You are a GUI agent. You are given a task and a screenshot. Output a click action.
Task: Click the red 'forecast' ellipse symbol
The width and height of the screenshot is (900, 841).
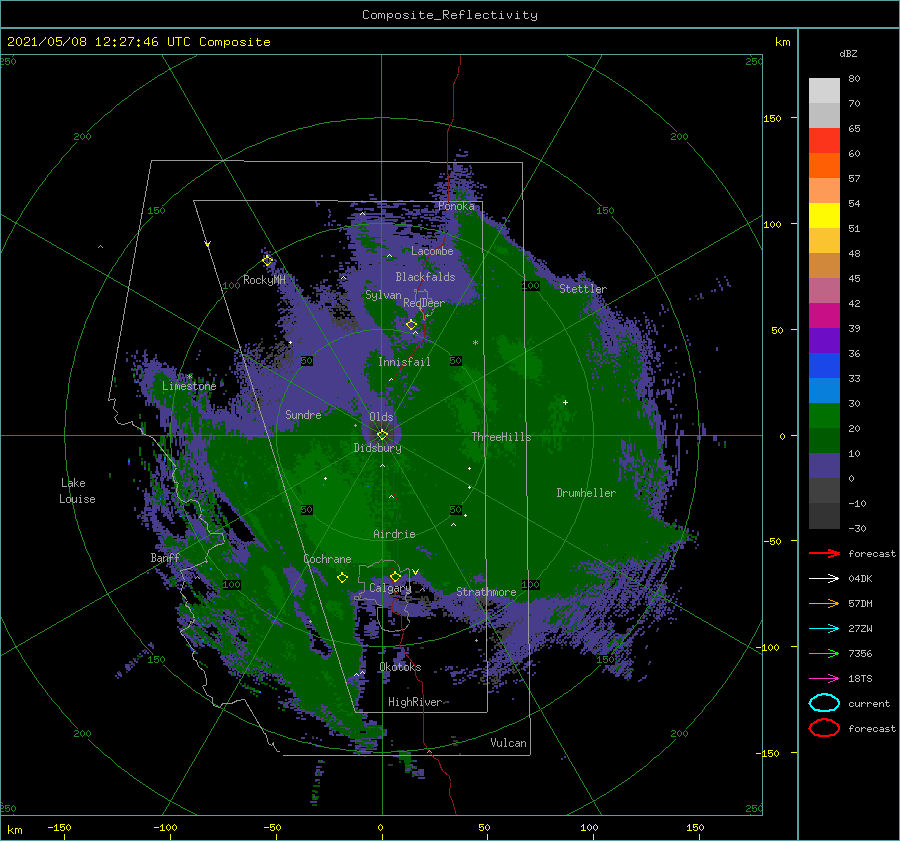point(824,728)
